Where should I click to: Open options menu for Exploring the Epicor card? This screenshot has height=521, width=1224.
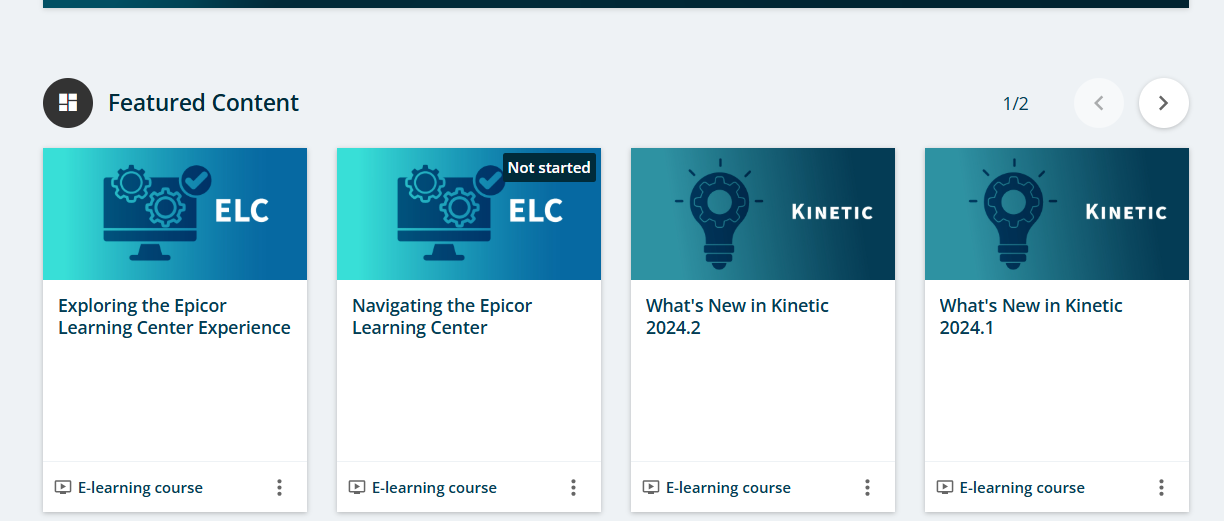(x=279, y=488)
